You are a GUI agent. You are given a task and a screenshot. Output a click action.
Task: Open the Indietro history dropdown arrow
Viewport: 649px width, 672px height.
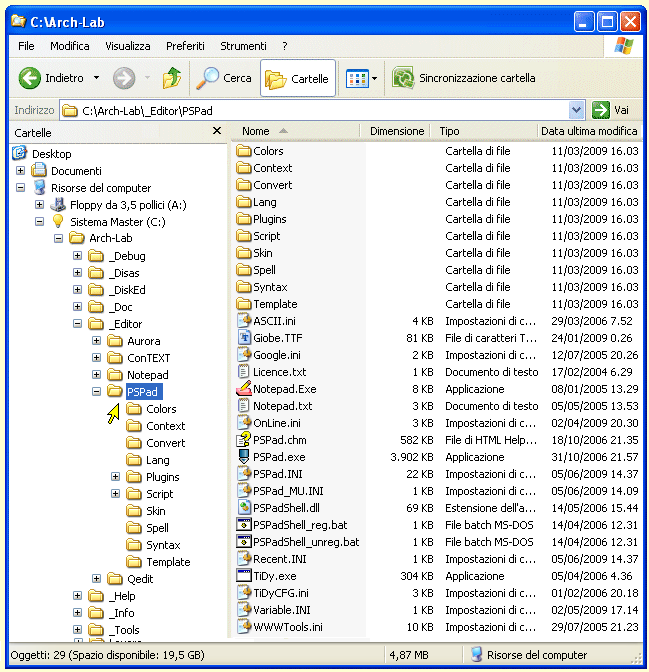coord(96,78)
